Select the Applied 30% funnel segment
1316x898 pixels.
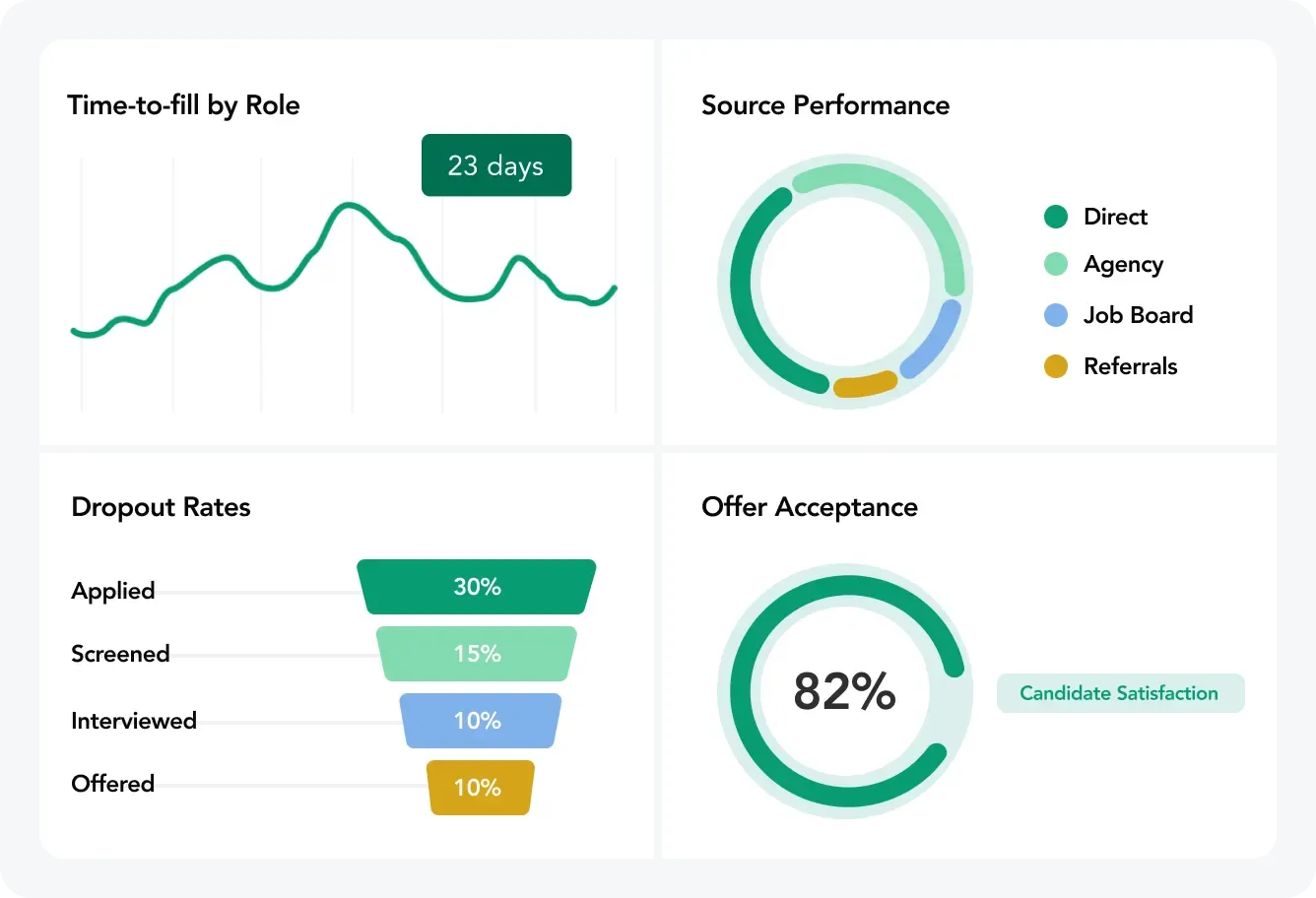[x=476, y=587]
